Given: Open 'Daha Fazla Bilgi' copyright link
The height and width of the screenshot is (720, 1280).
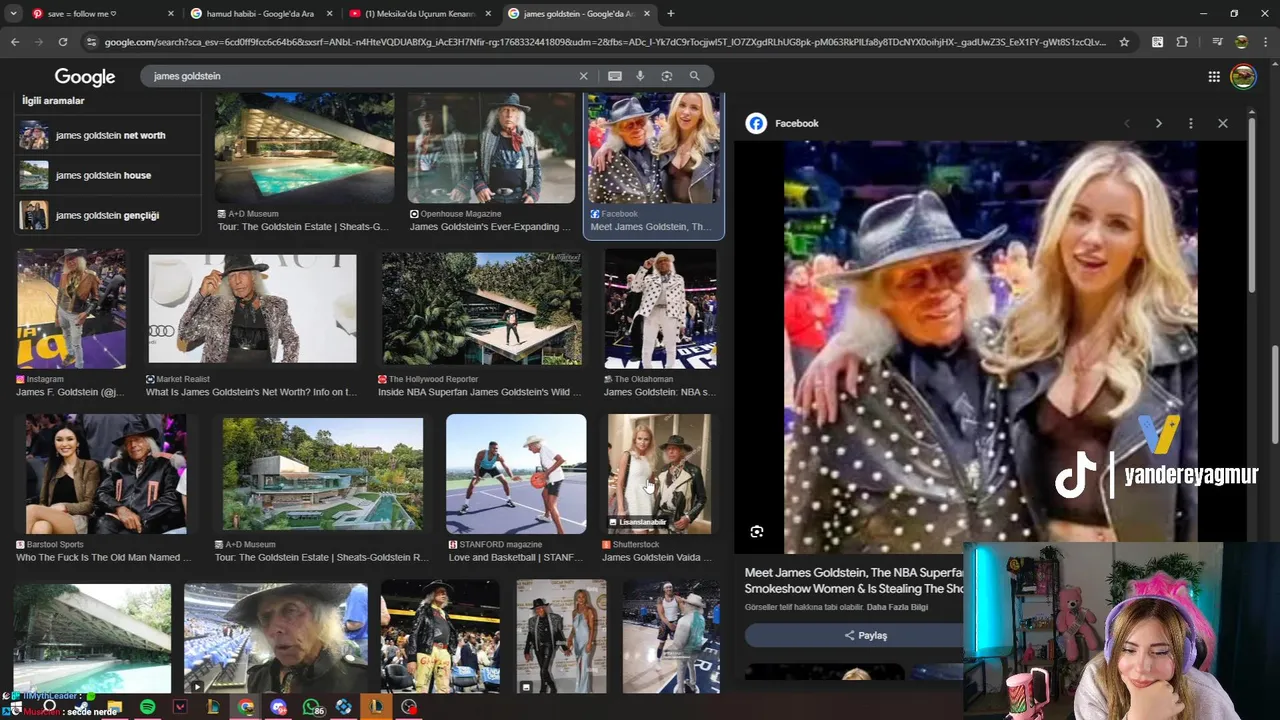Looking at the screenshot, I should tap(897, 607).
